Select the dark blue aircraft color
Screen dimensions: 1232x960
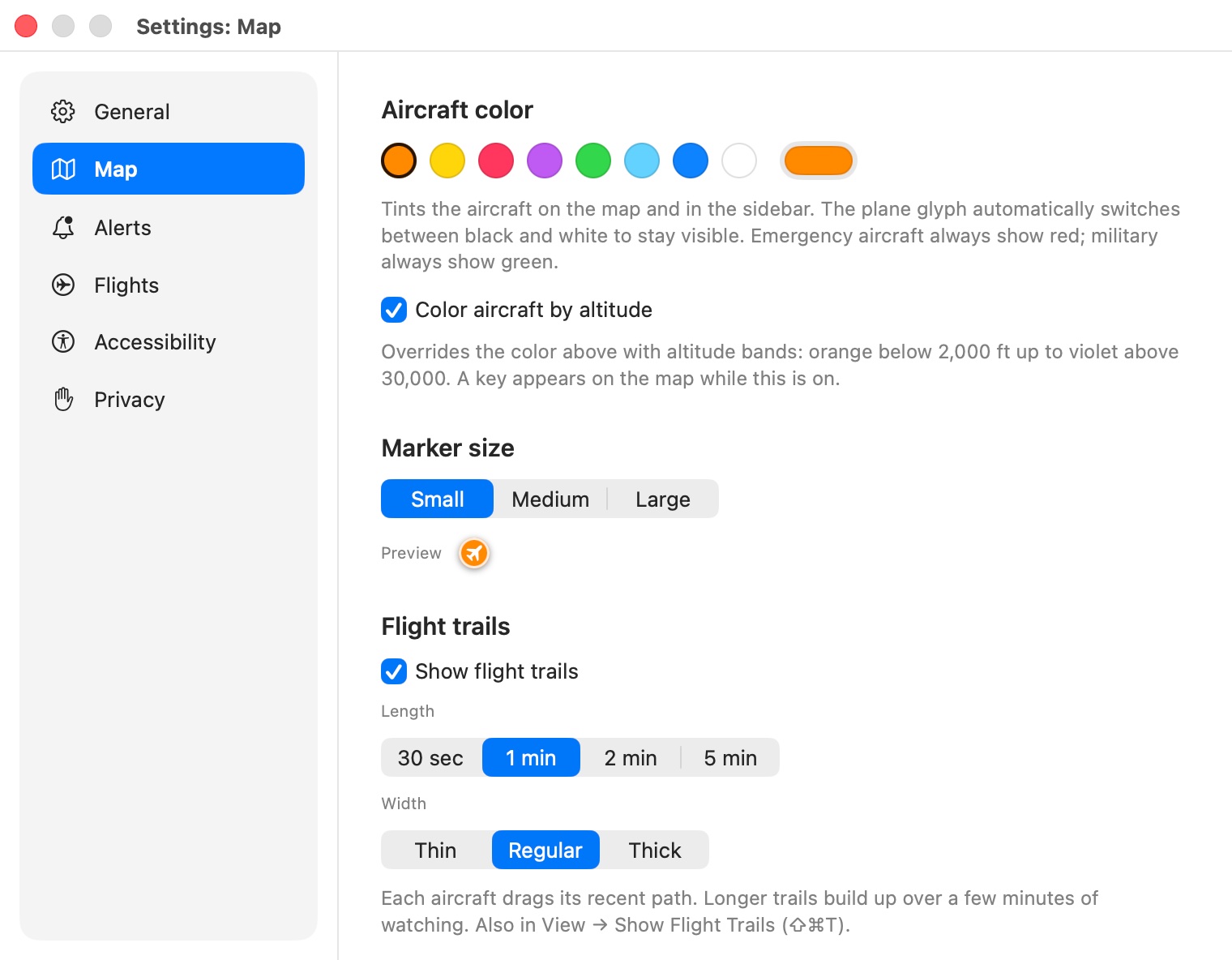[x=691, y=161]
